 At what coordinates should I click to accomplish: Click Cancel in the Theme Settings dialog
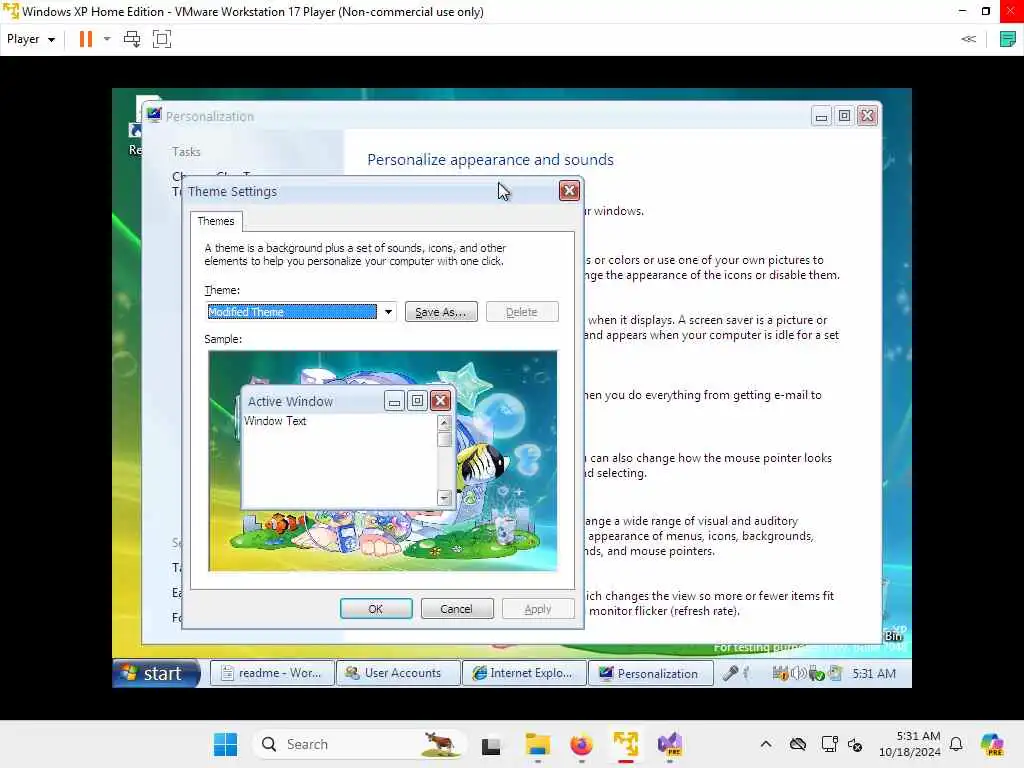pyautogui.click(x=456, y=609)
